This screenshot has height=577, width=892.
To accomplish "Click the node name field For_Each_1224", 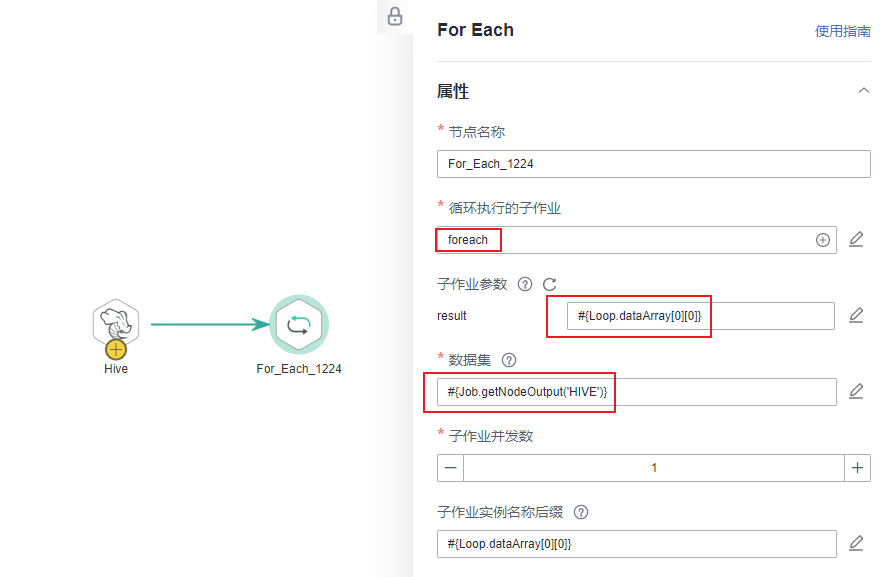I will point(653,164).
